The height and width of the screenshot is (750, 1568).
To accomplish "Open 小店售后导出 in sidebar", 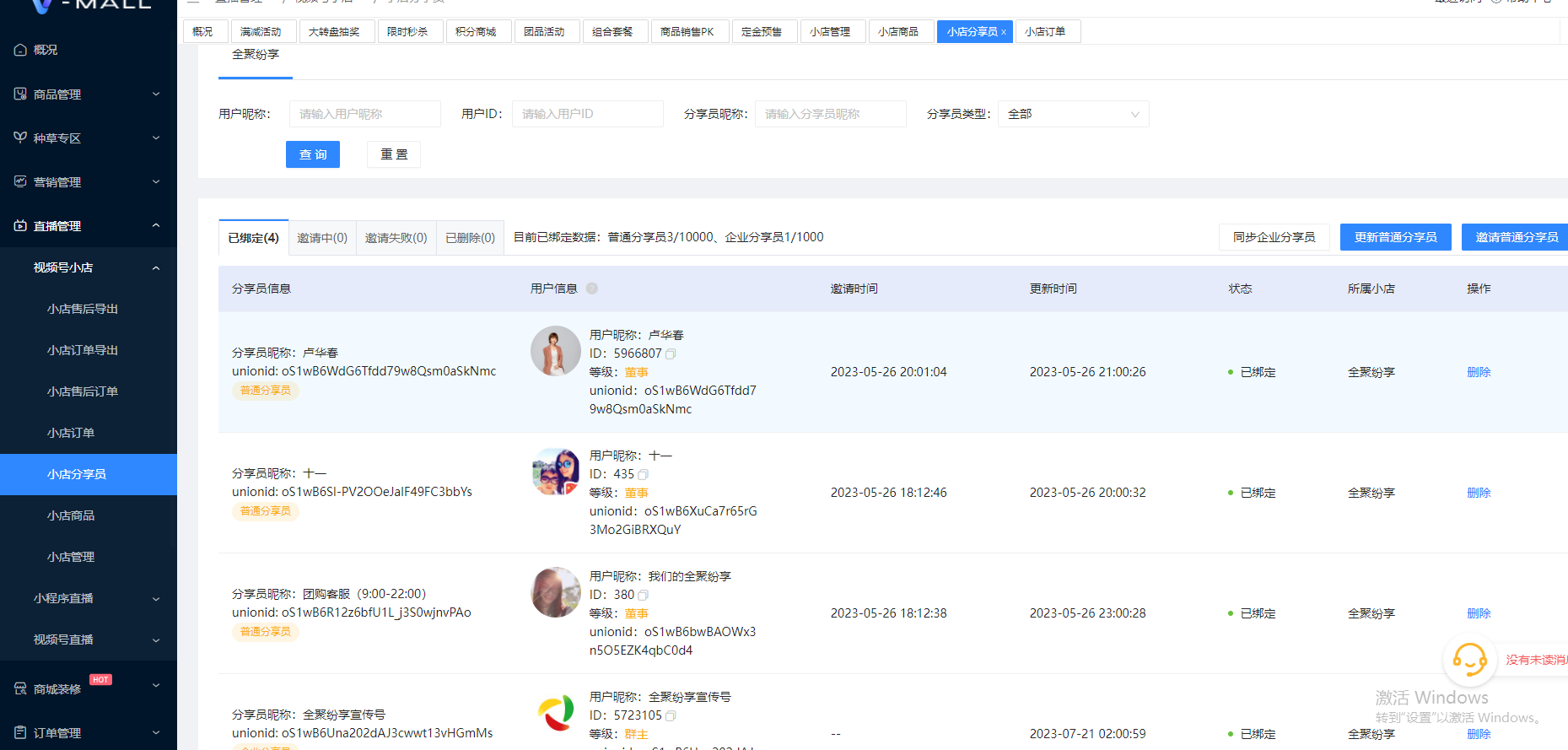I will coord(89,309).
